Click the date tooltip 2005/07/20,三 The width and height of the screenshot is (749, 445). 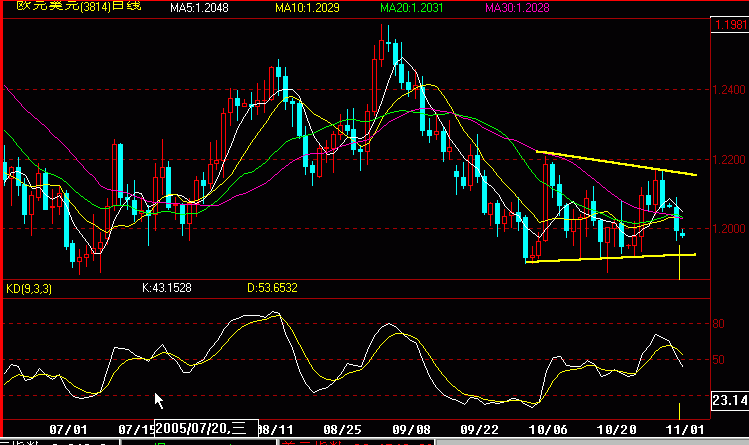[x=206, y=428]
